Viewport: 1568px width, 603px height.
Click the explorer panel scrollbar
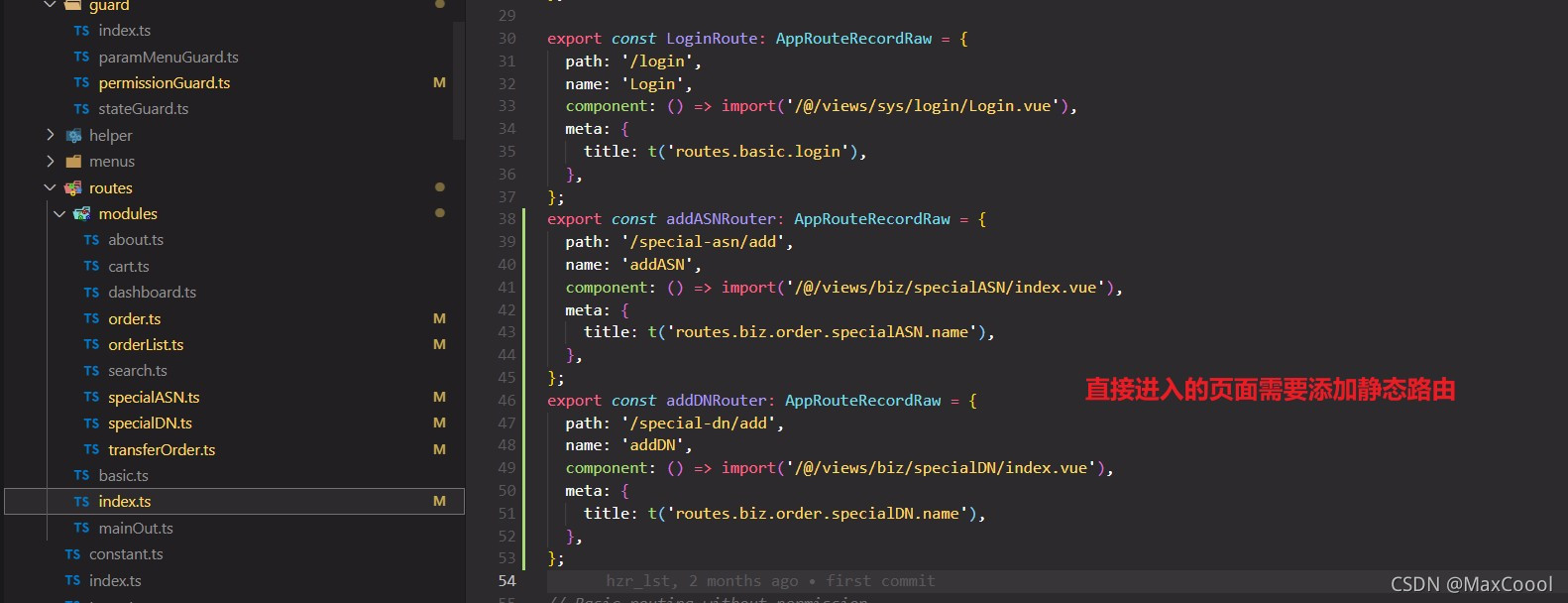tap(459, 79)
